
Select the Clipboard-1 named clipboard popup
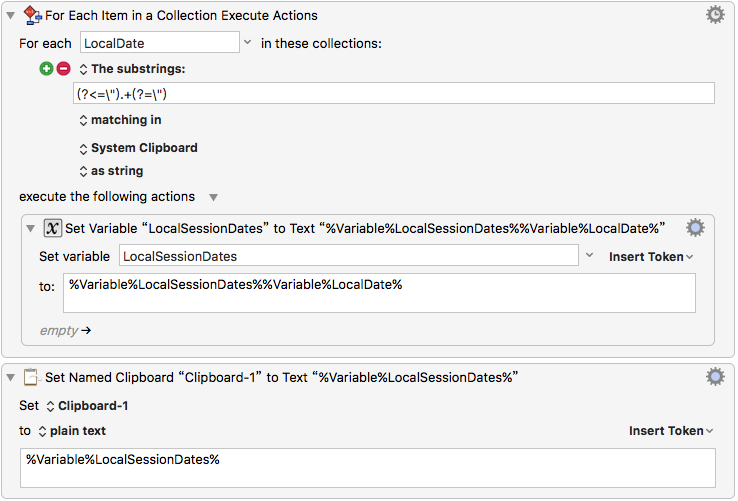(87, 406)
